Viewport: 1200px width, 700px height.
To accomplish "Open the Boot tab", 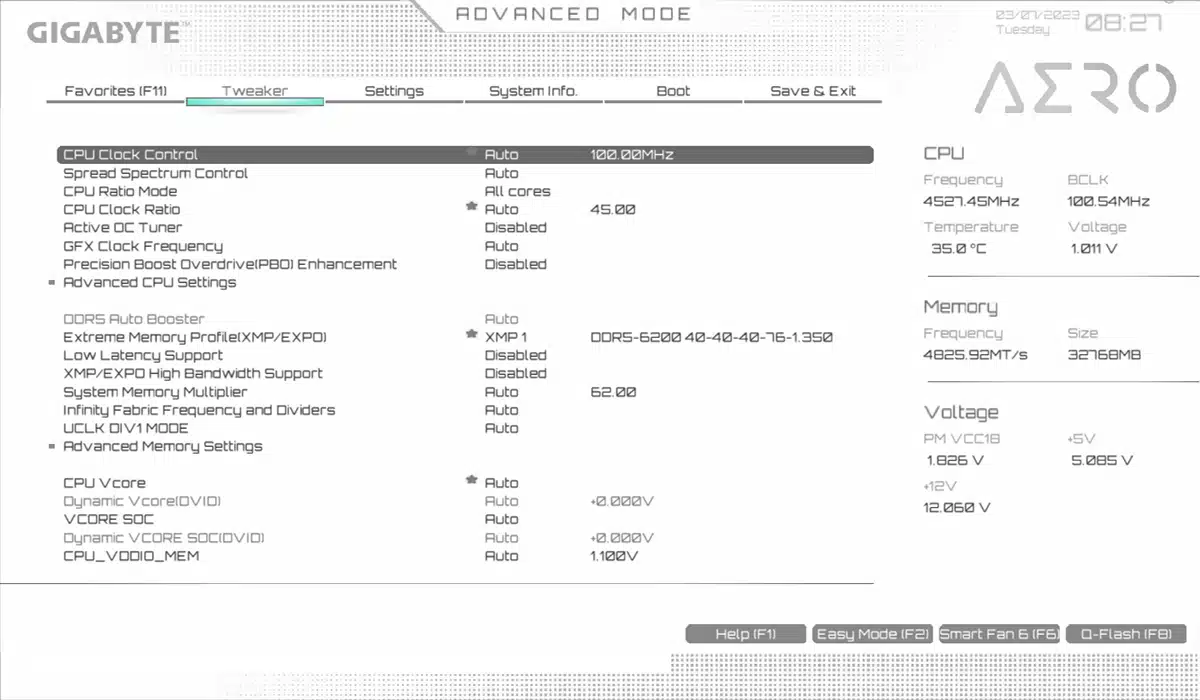I will pos(673,91).
